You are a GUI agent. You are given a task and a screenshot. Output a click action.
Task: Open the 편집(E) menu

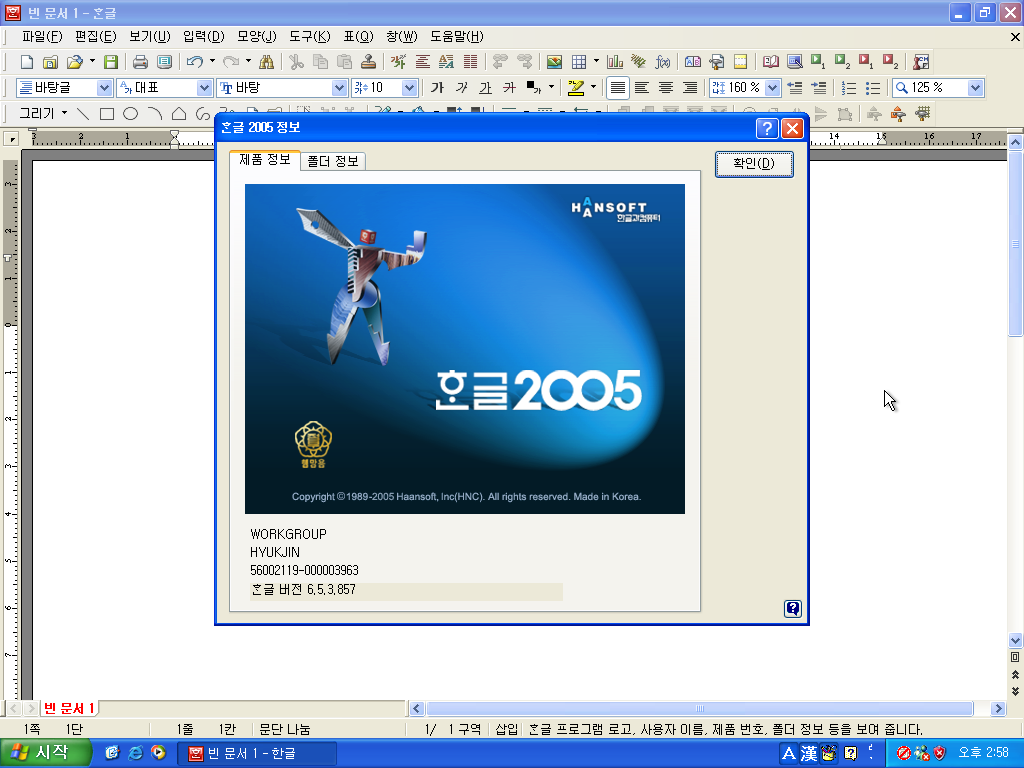95,37
